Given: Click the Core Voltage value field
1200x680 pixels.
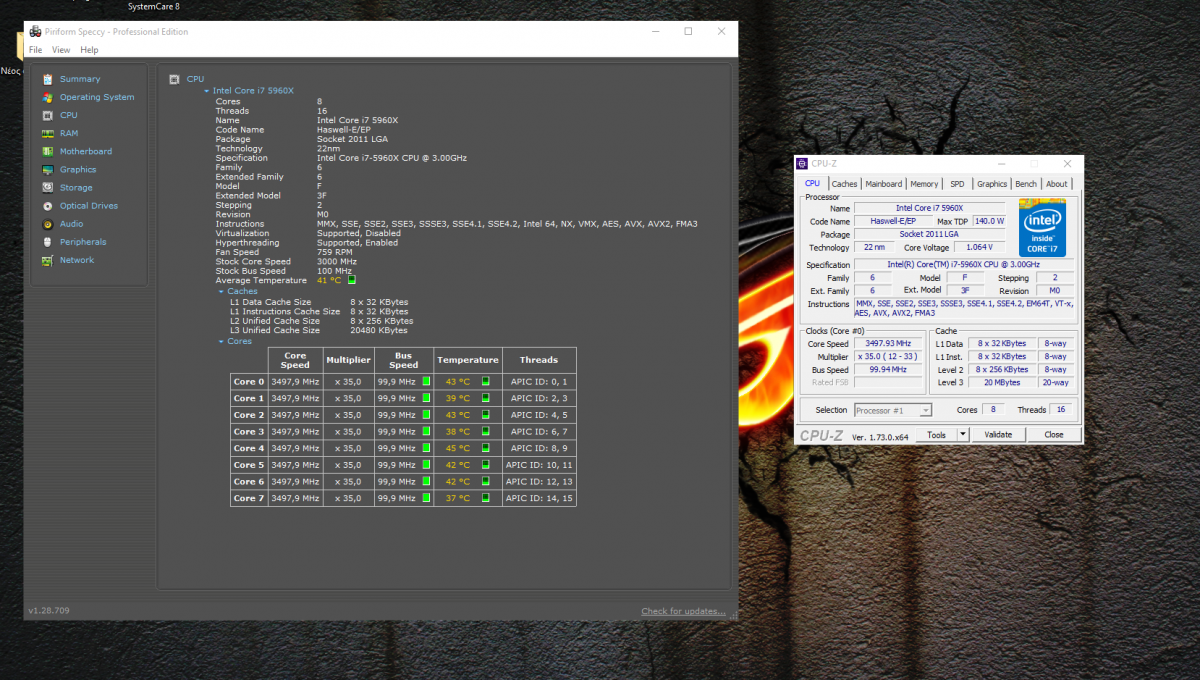Looking at the screenshot, I should 980,247.
